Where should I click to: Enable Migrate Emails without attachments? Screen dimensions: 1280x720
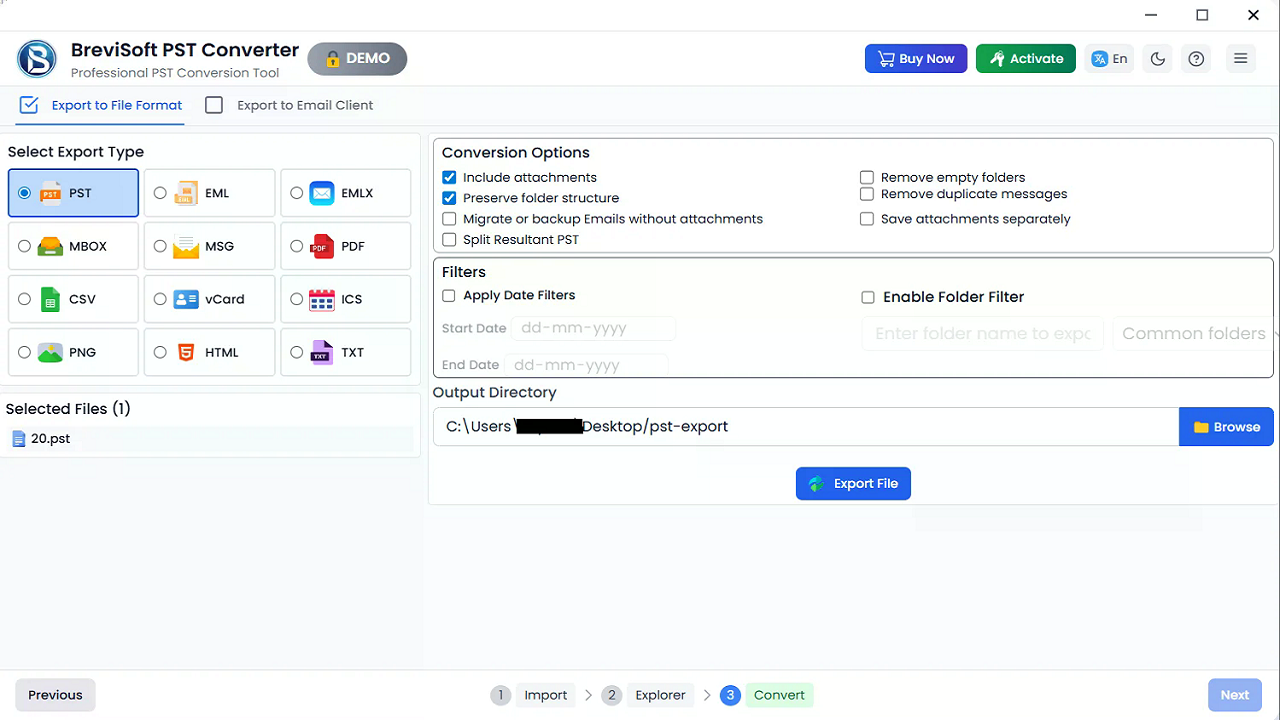point(449,219)
